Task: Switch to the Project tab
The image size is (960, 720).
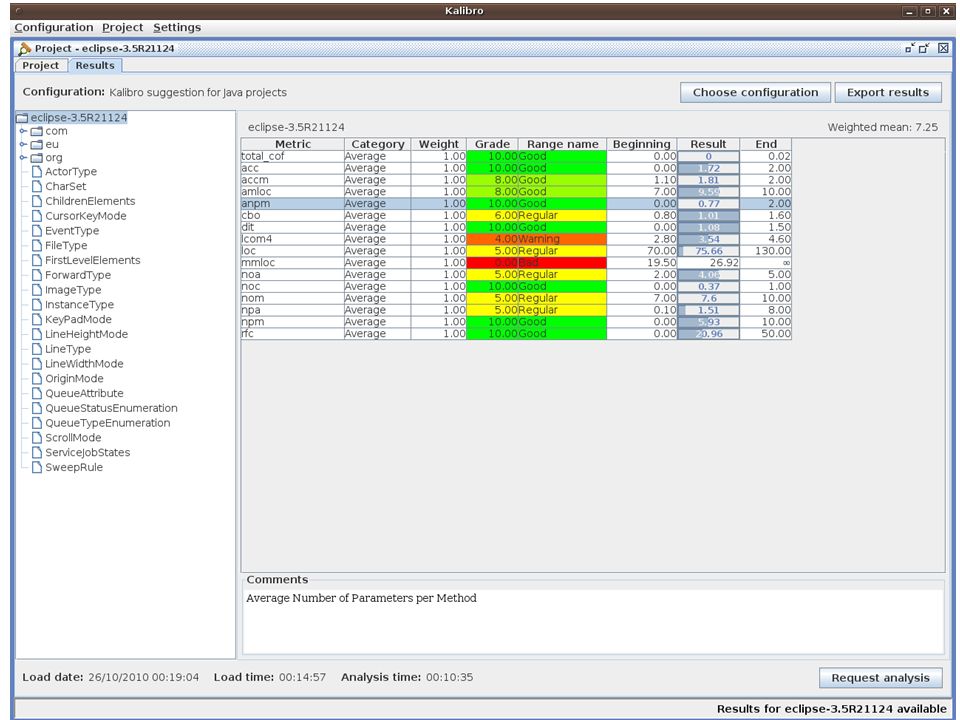Action: point(40,66)
